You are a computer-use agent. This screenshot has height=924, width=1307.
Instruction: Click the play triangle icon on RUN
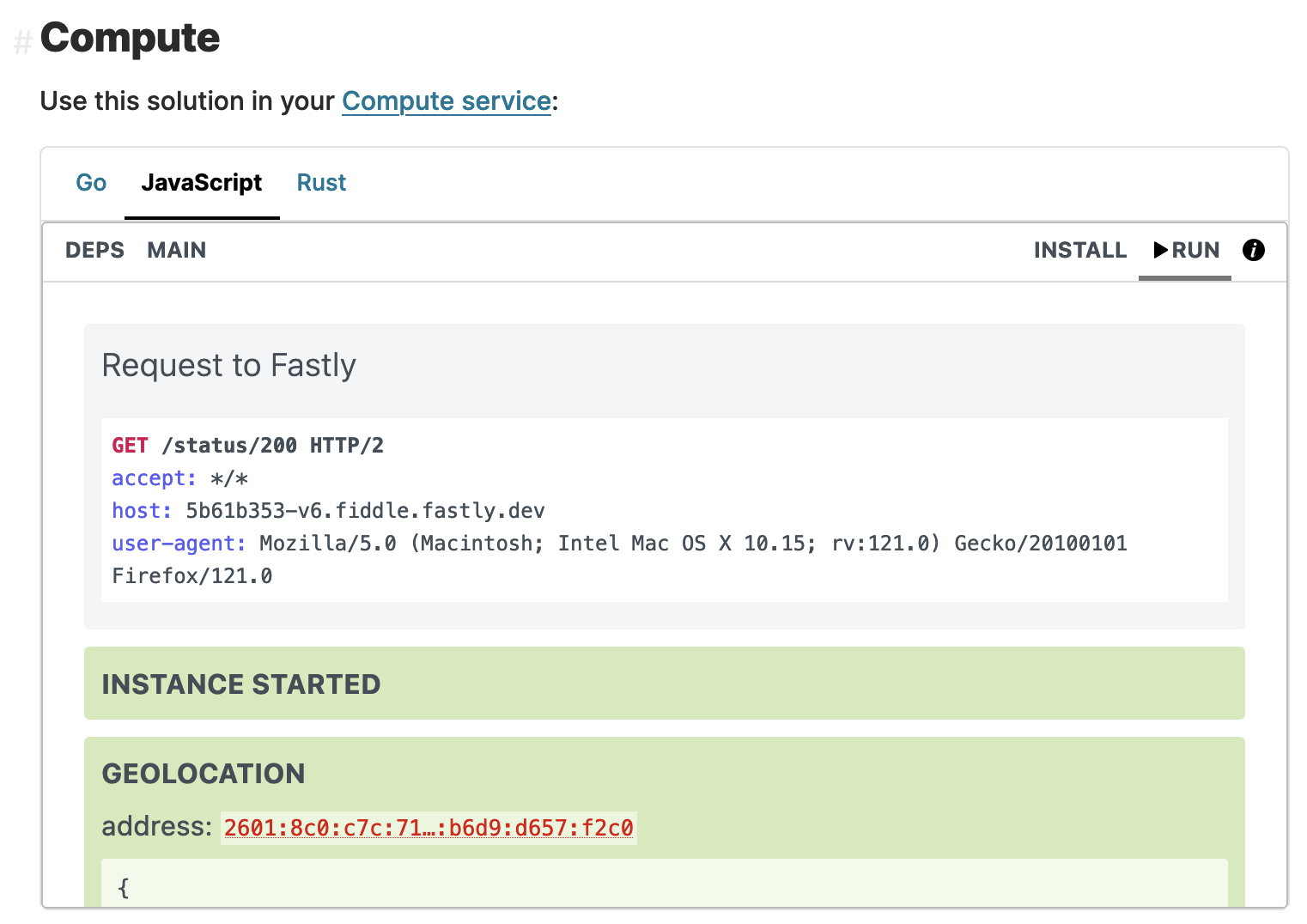point(1161,250)
